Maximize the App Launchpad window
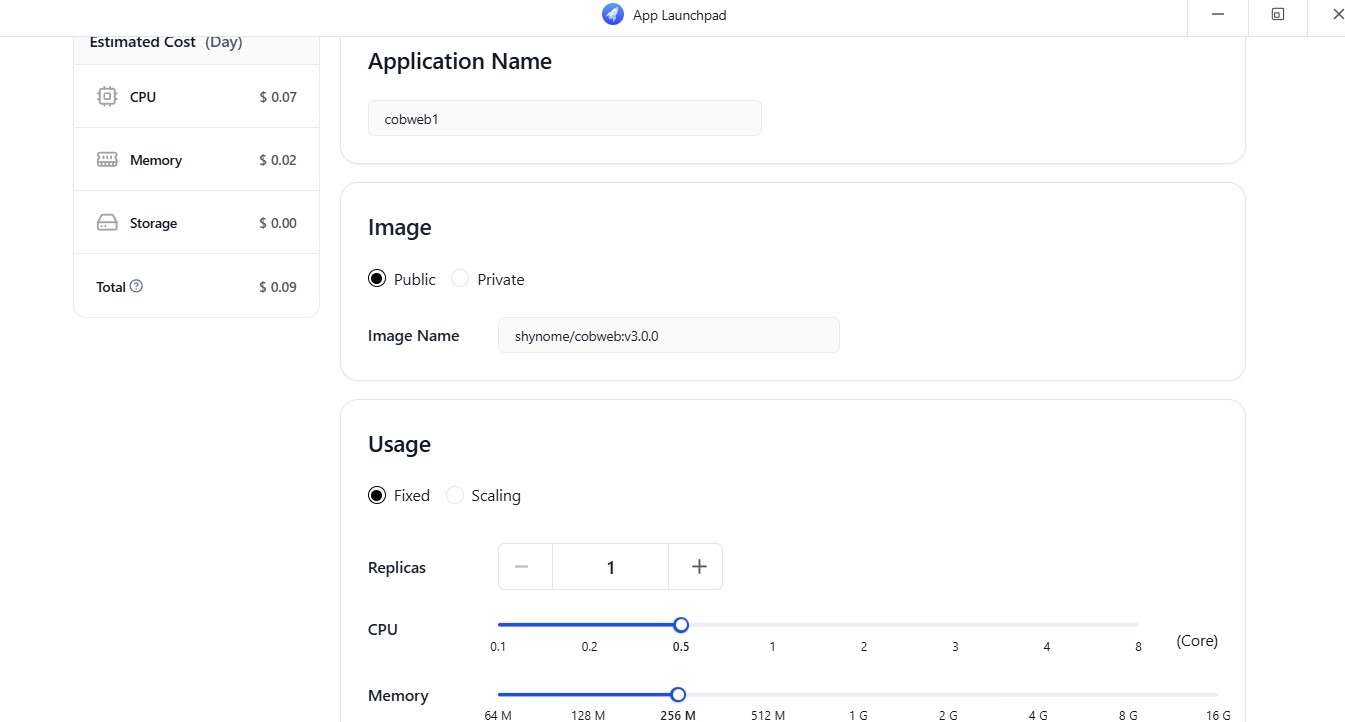 tap(1277, 15)
